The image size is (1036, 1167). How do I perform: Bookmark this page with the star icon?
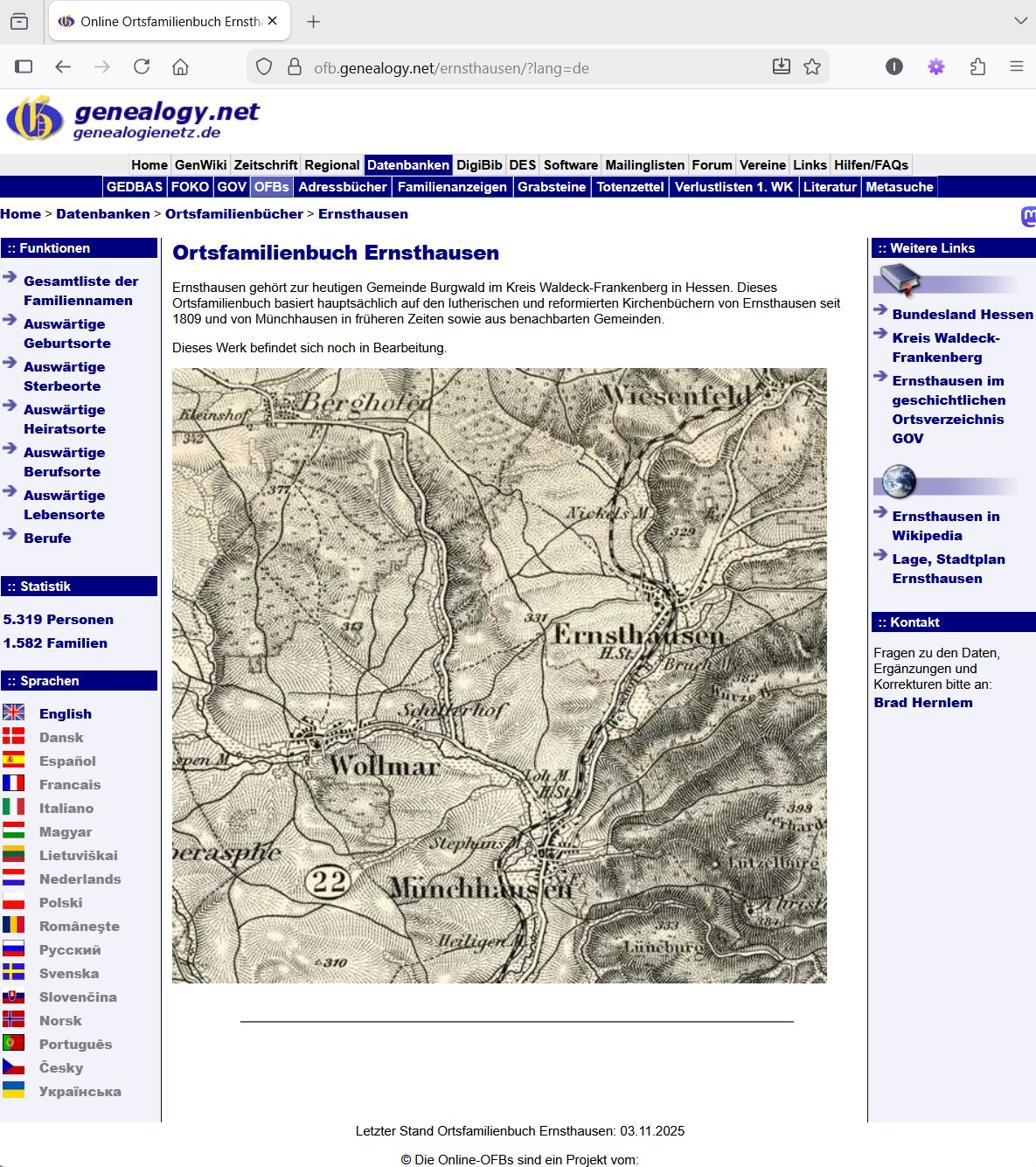[x=812, y=67]
